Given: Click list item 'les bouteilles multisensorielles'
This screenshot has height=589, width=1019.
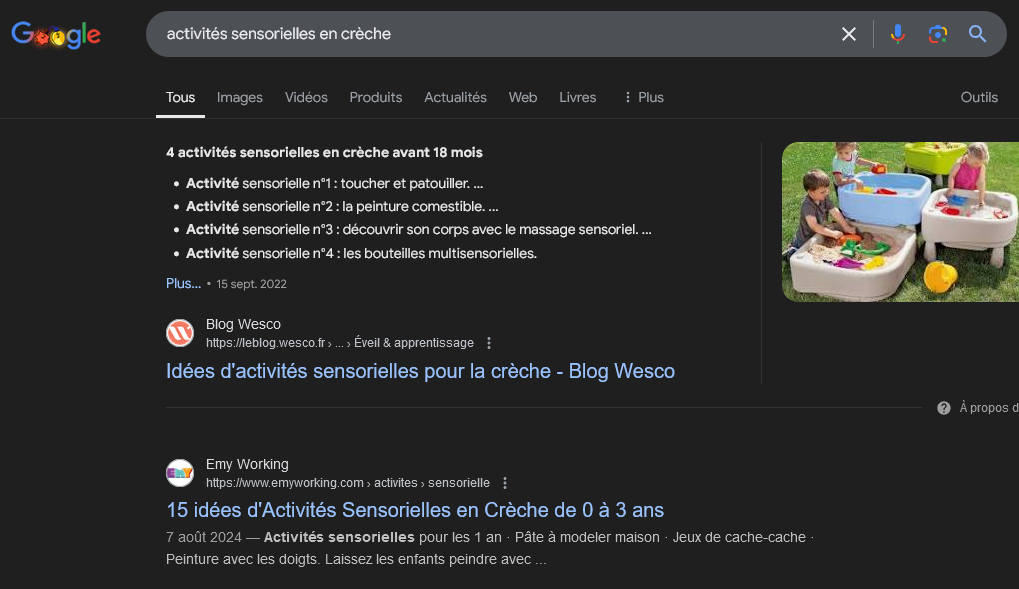Looking at the screenshot, I should click(x=361, y=254).
